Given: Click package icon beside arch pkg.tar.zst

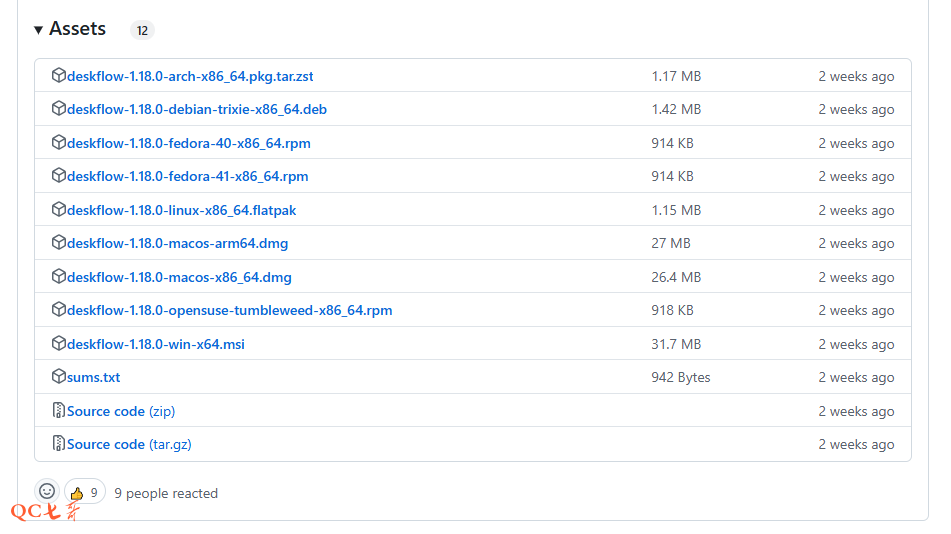Looking at the screenshot, I should [59, 76].
